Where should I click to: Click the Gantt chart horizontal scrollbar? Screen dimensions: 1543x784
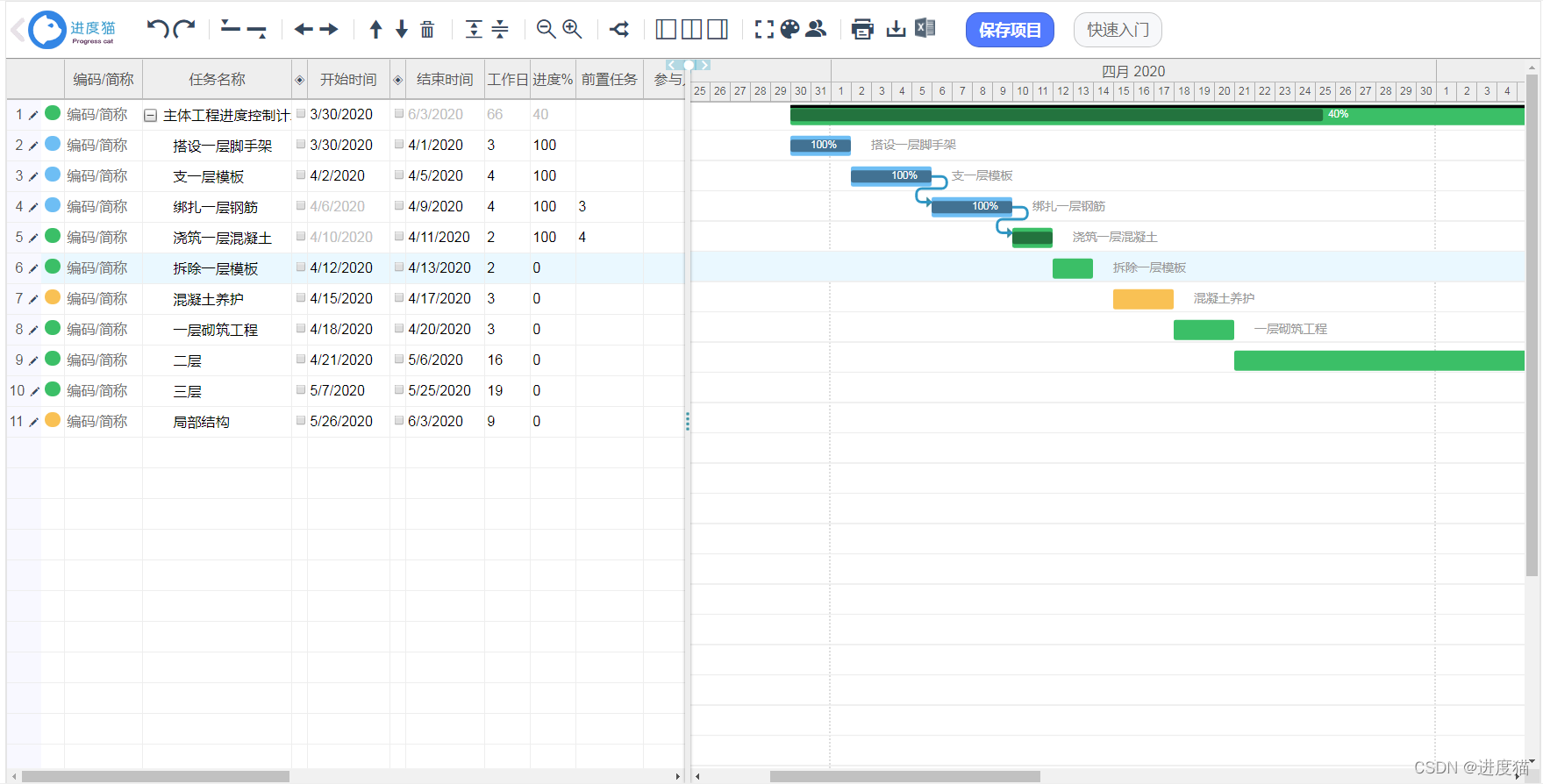[904, 776]
